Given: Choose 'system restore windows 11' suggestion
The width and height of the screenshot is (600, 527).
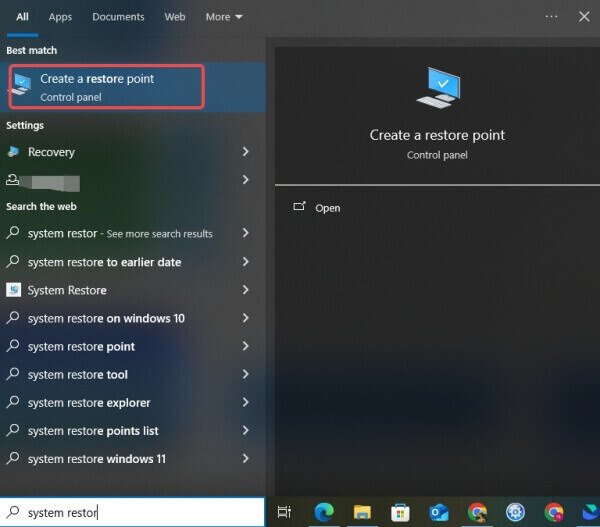Looking at the screenshot, I should pyautogui.click(x=133, y=459).
